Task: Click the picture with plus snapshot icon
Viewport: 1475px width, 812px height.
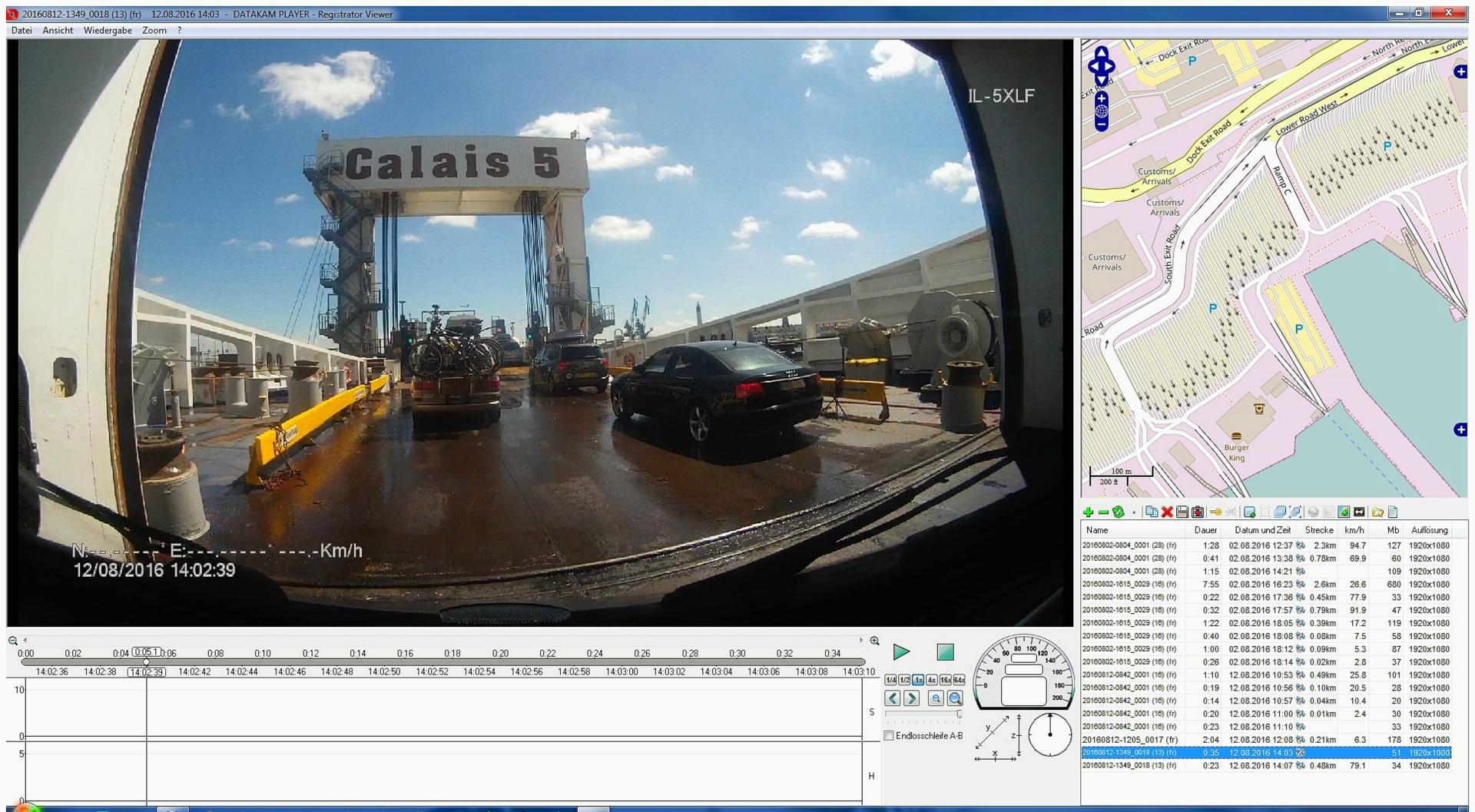Action: tap(1249, 512)
